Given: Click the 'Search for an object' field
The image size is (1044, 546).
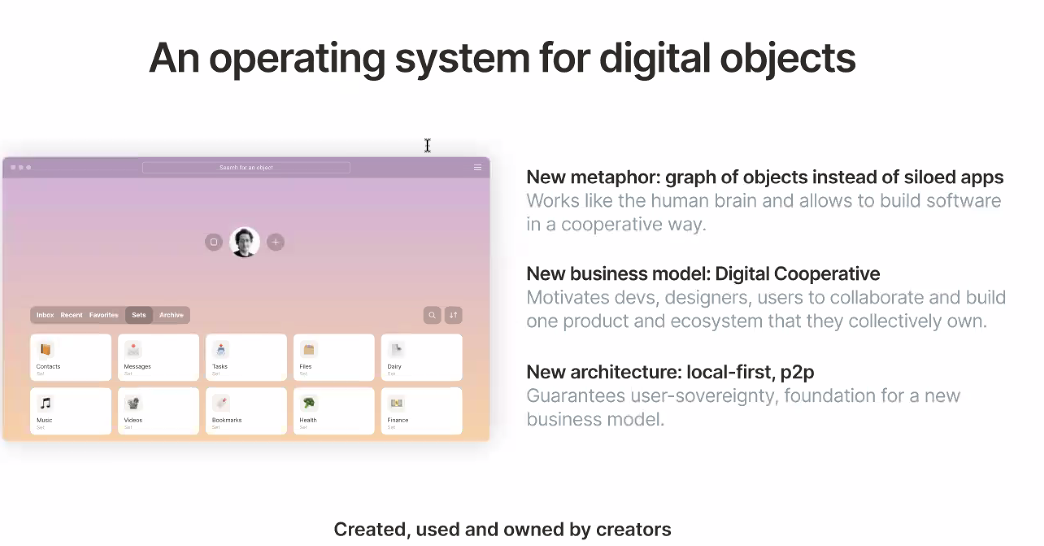Looking at the screenshot, I should coord(246,167).
